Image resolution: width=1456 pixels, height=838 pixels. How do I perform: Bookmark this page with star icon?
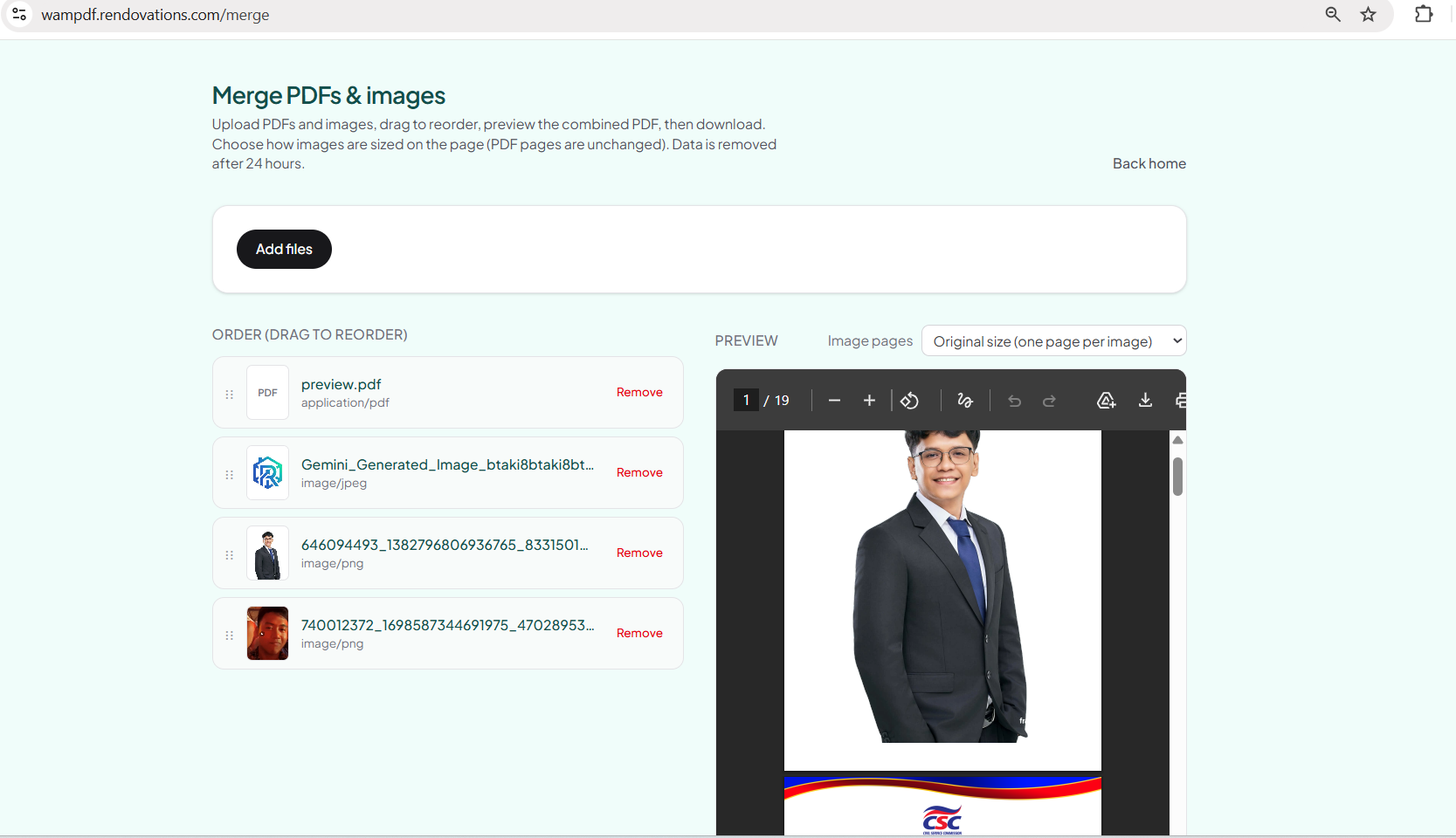(x=1368, y=14)
